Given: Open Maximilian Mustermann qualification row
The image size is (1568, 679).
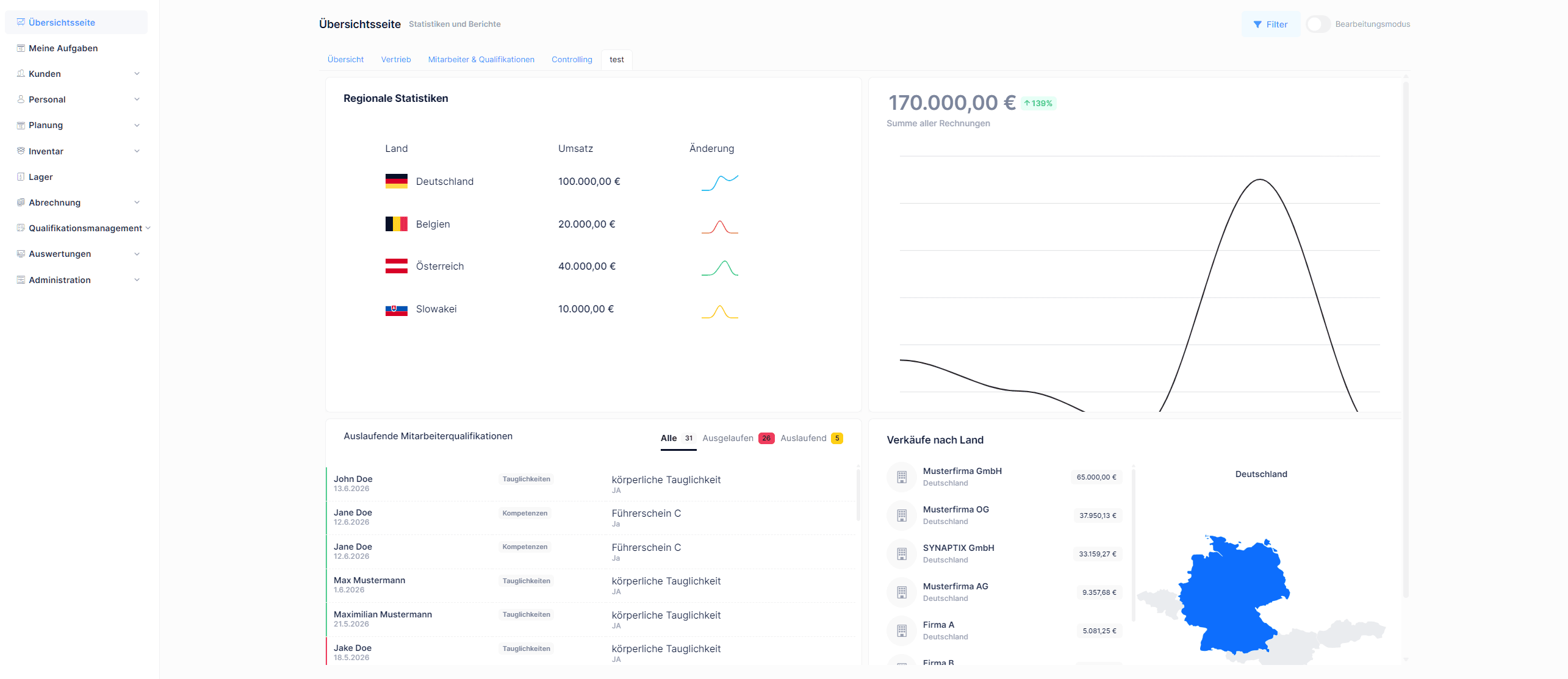Looking at the screenshot, I should point(591,619).
